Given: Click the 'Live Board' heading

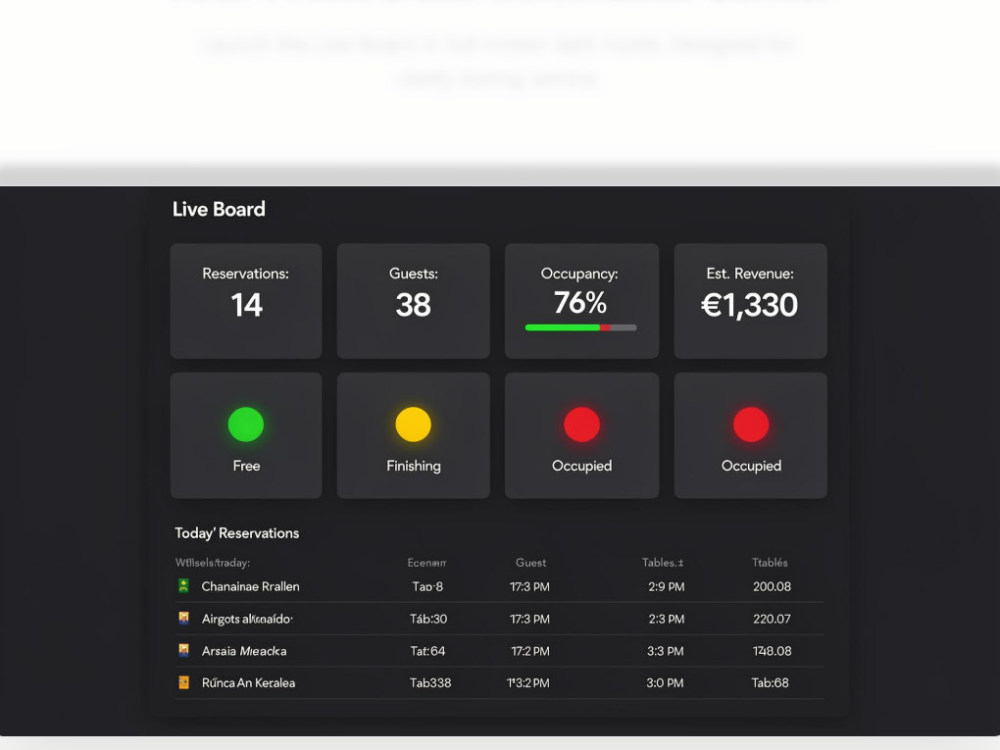Looking at the screenshot, I should 219,209.
